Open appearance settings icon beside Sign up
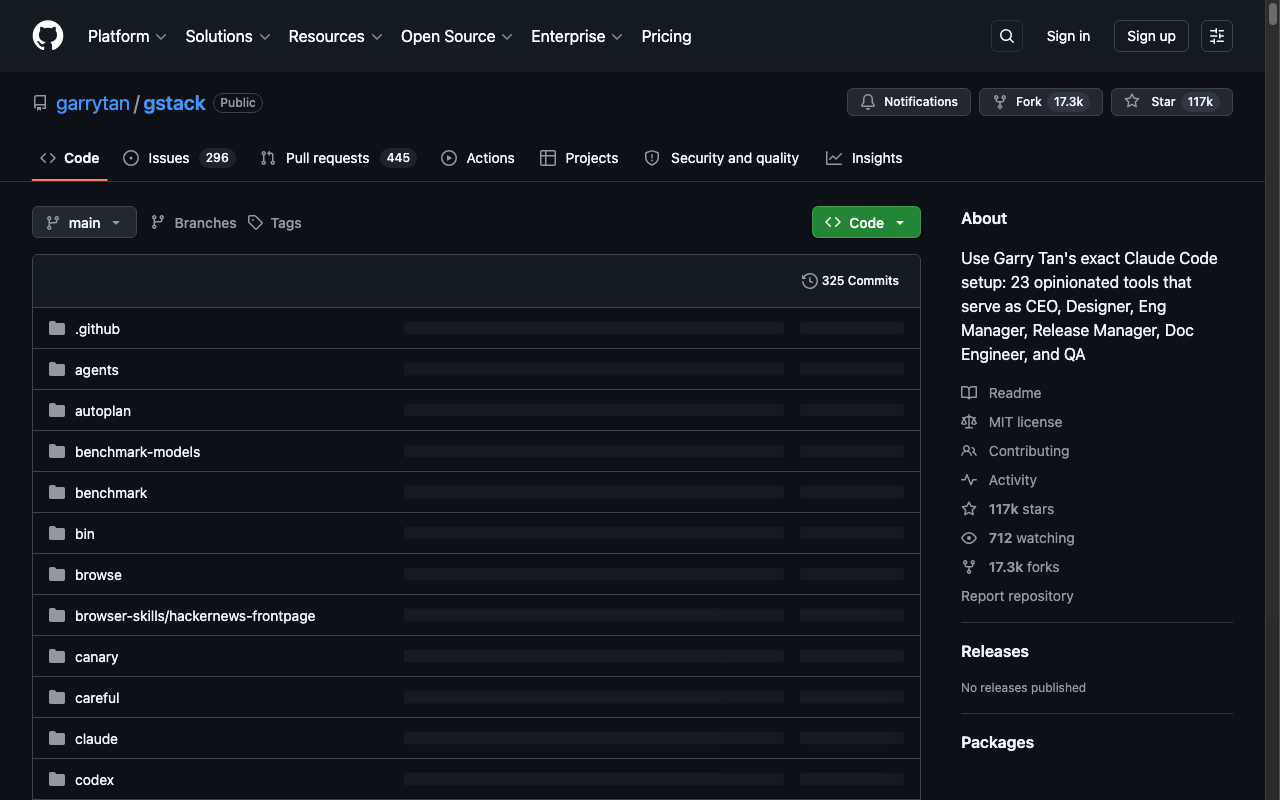The width and height of the screenshot is (1280, 800). [1217, 36]
